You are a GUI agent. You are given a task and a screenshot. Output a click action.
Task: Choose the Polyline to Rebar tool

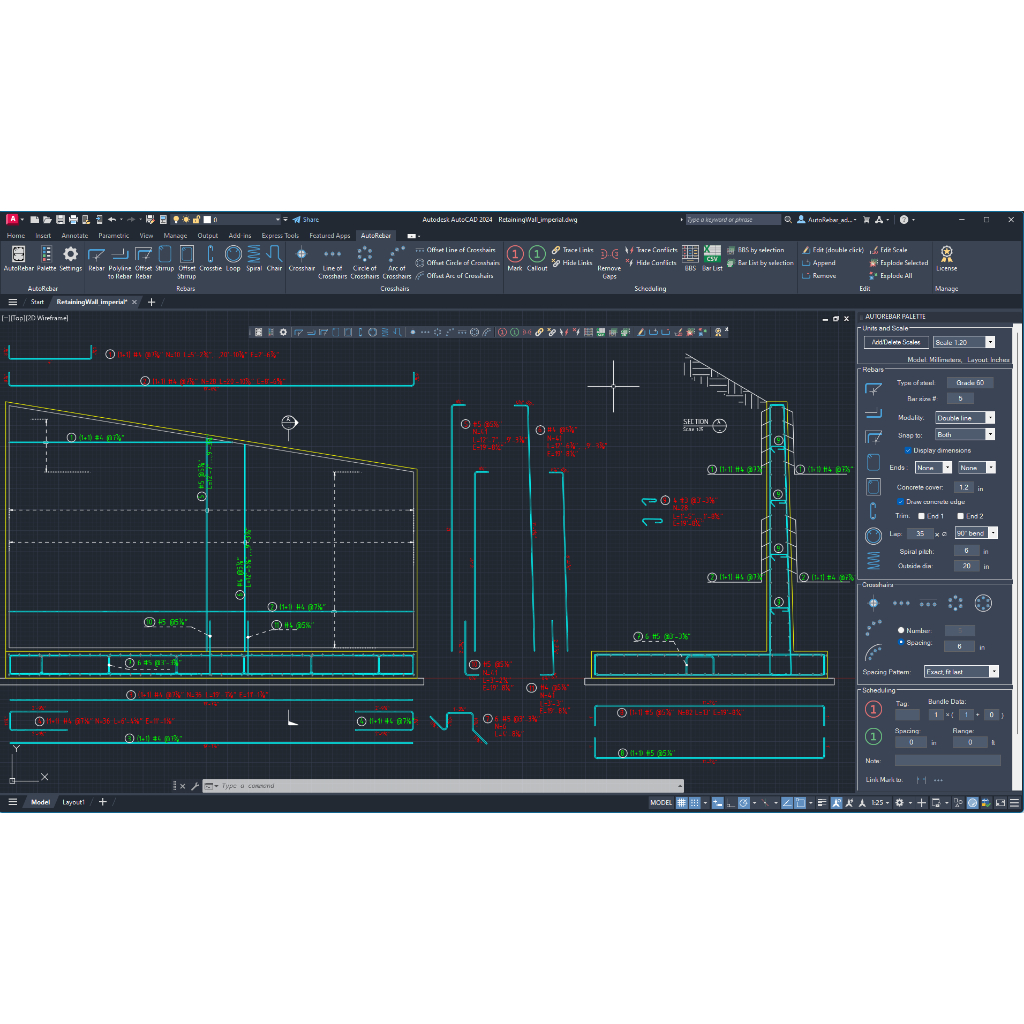tap(120, 262)
